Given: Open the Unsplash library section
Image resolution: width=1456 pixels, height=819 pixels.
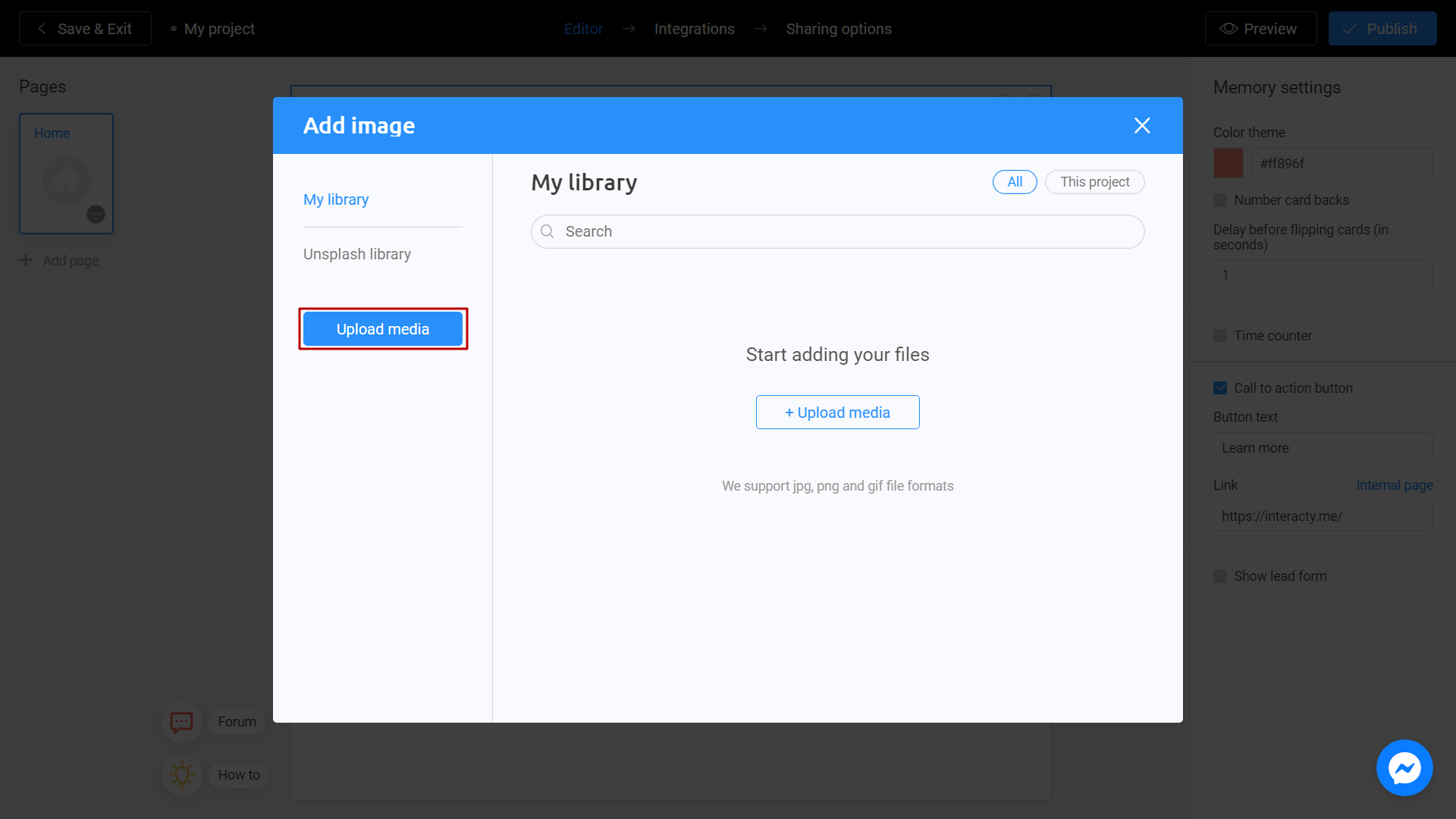Looking at the screenshot, I should point(357,254).
